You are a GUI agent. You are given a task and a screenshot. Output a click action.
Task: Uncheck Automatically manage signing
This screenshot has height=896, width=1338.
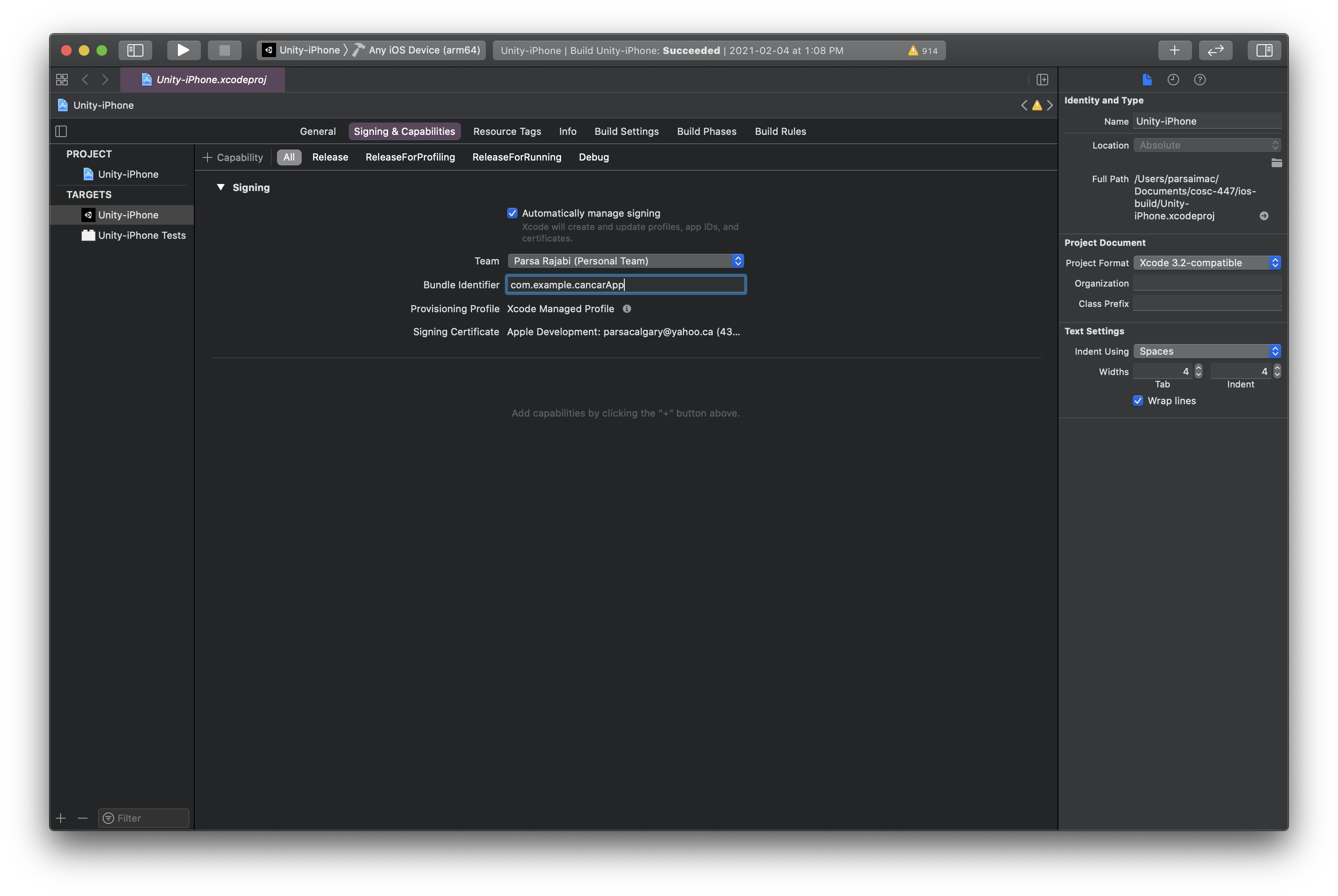click(512, 213)
